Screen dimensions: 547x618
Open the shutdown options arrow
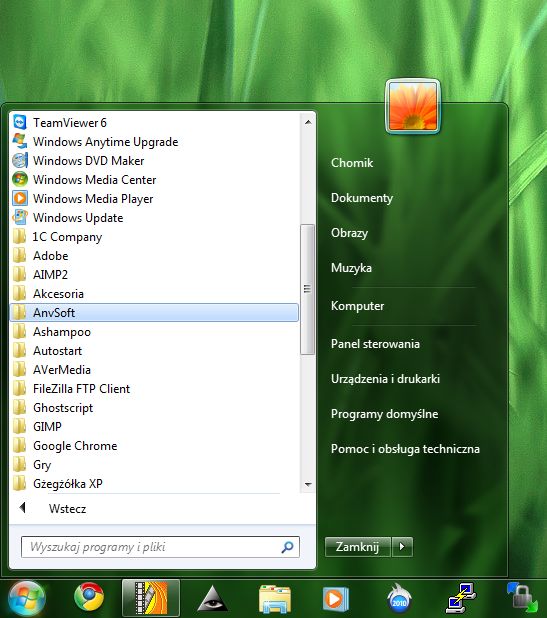coord(402,547)
